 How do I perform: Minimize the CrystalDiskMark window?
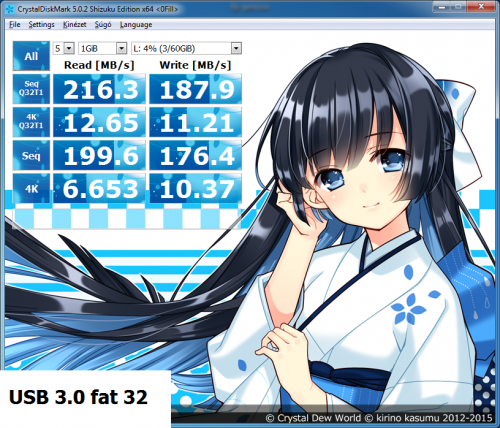click(x=441, y=7)
